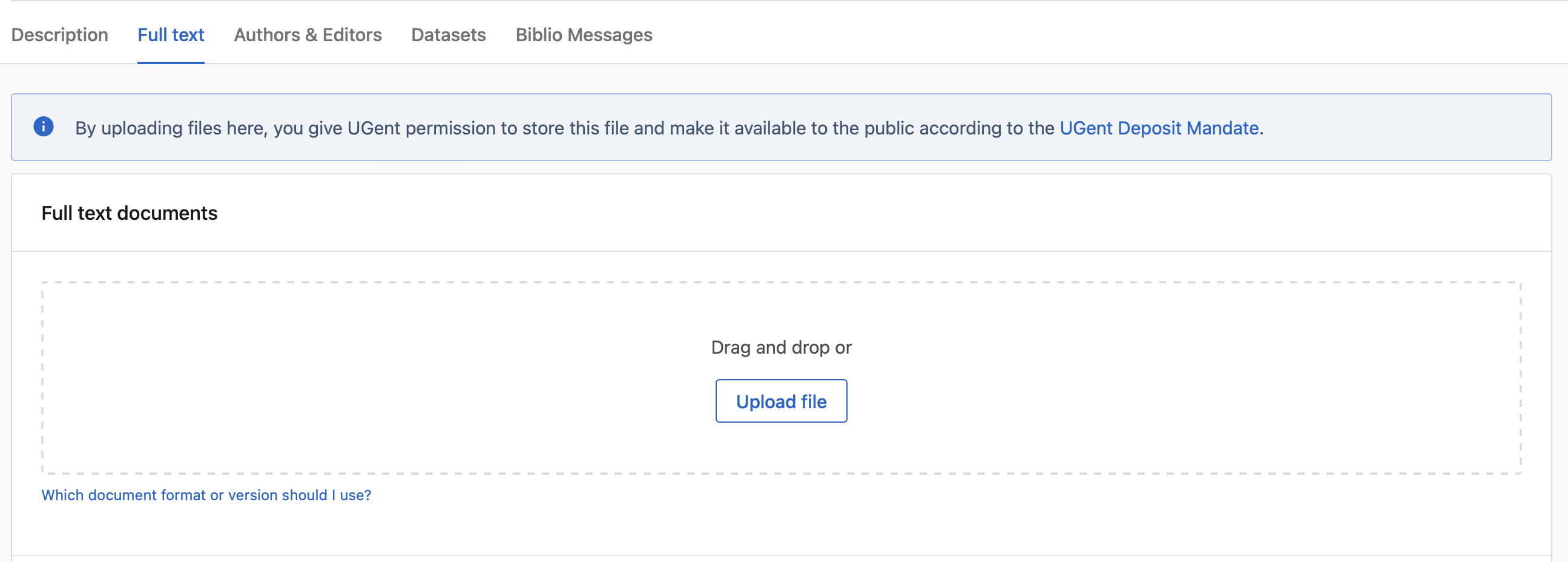Open the UGent Deposit Mandate link
The image size is (1568, 562).
pos(1158,128)
